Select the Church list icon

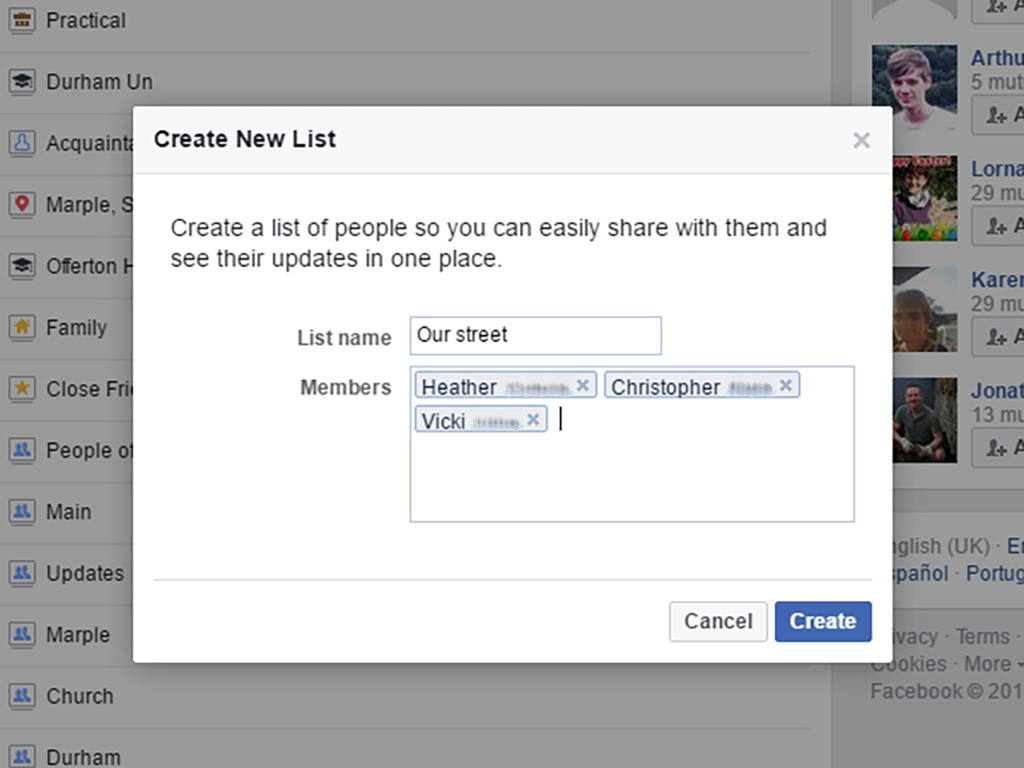[x=21, y=696]
